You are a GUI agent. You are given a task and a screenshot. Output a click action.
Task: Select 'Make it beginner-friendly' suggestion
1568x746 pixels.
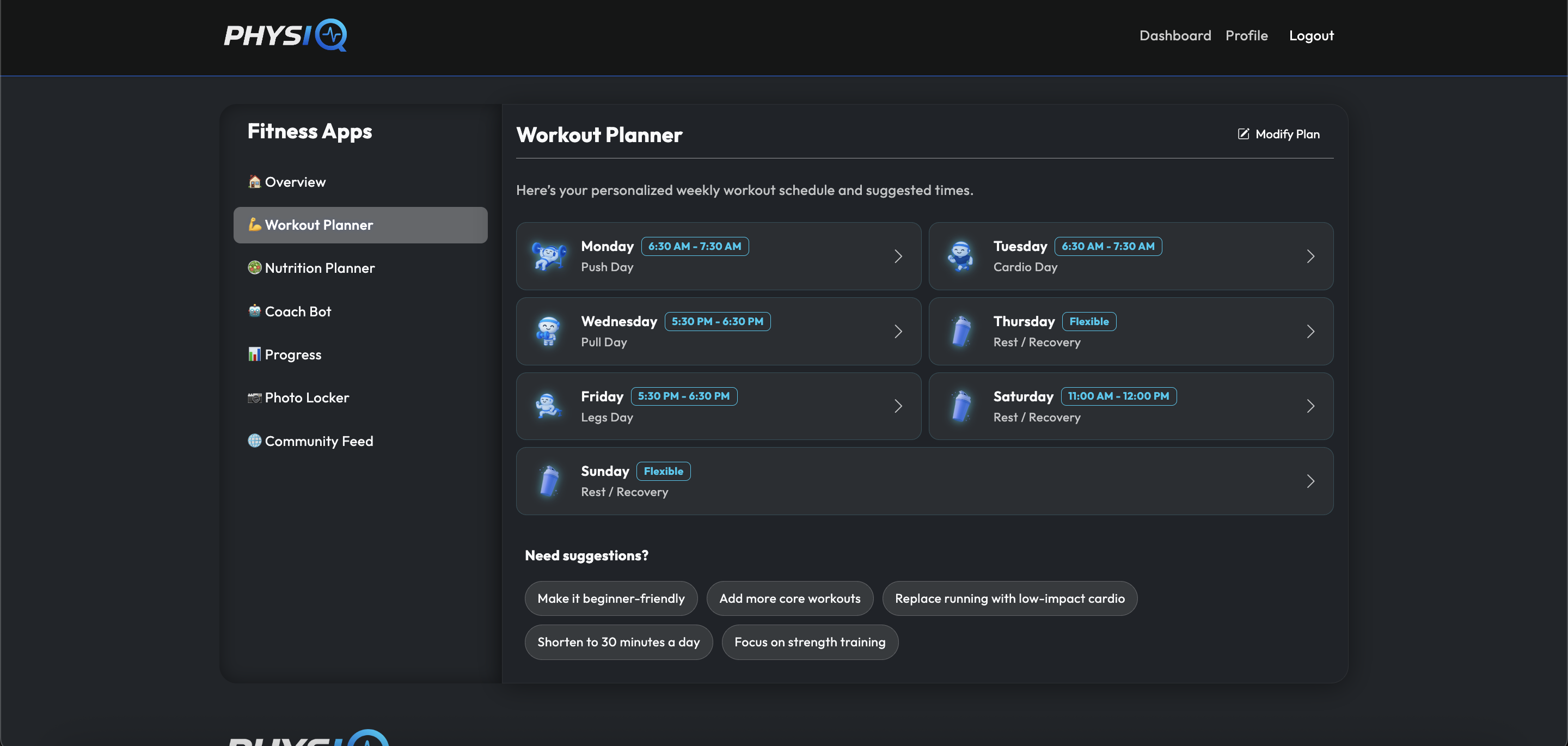[x=610, y=598]
